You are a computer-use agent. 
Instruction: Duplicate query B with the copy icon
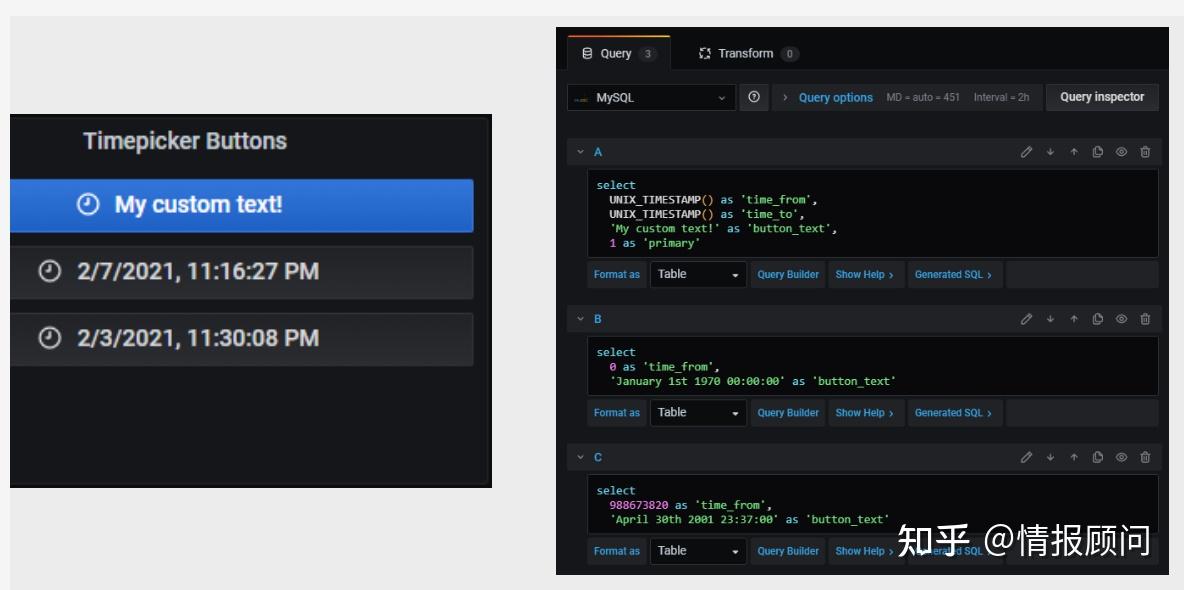1097,319
